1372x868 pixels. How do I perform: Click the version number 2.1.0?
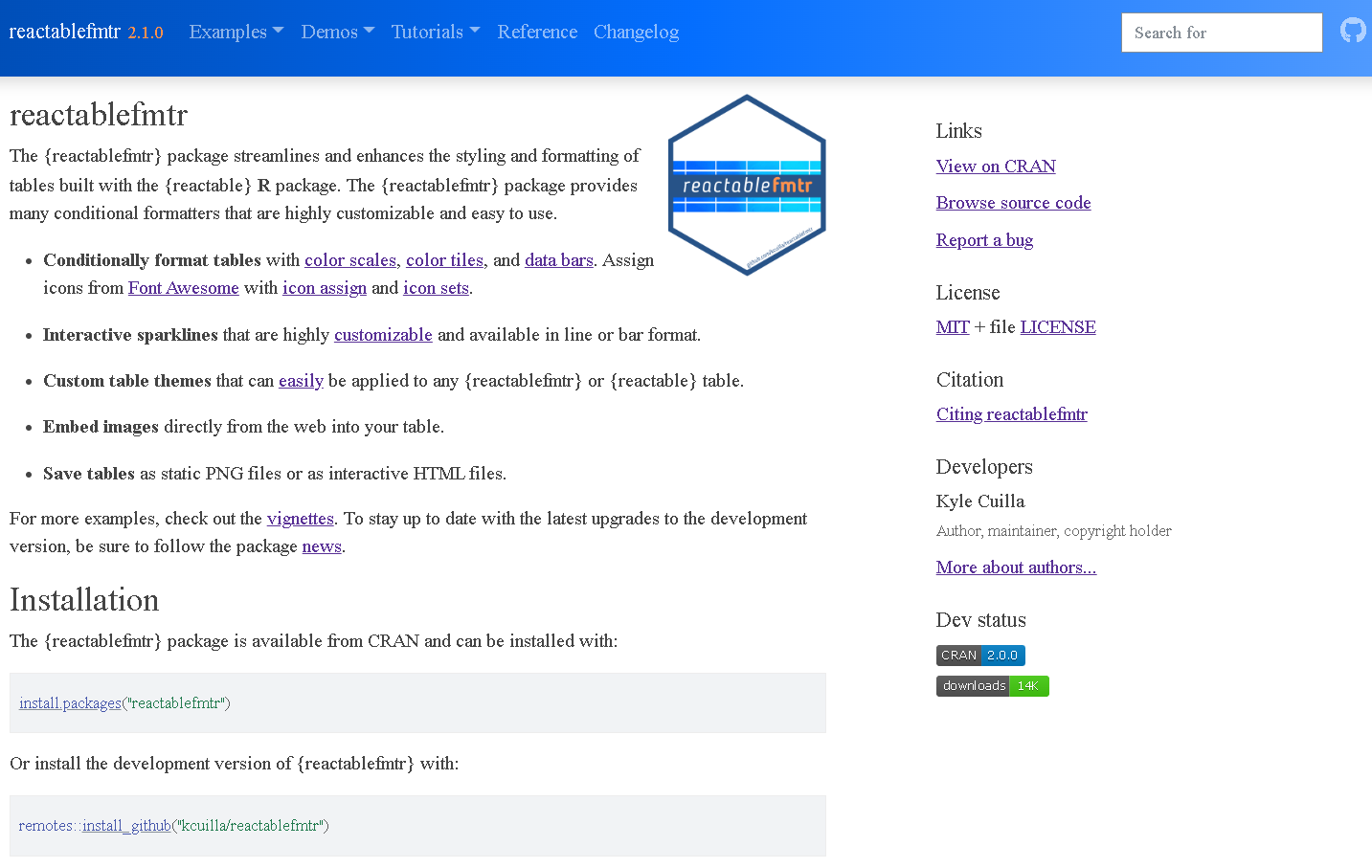[146, 33]
